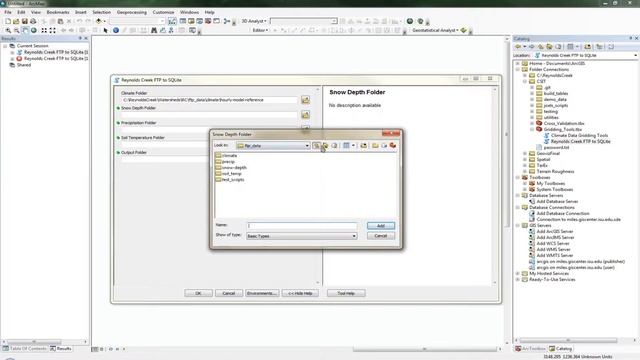Click the binoculars Find icon
The width and height of the screenshot is (640, 360).
click(x=154, y=31)
